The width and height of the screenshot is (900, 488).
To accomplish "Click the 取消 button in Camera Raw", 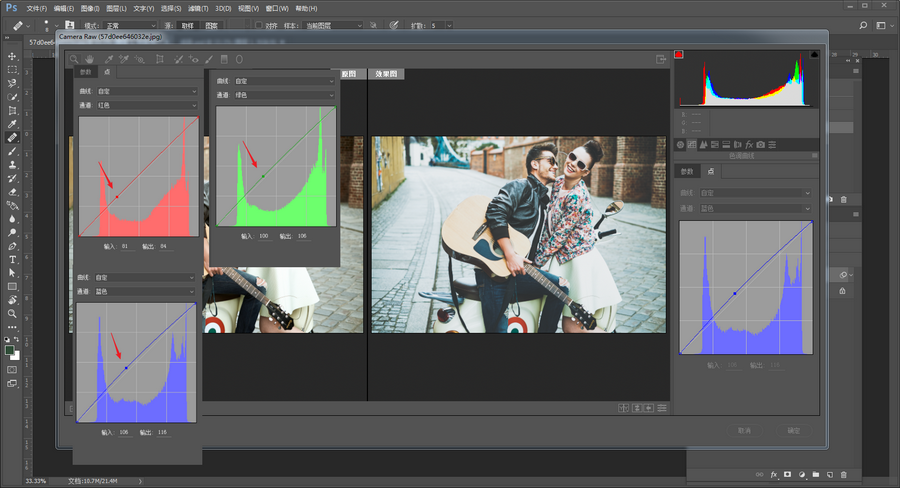I will (744, 430).
